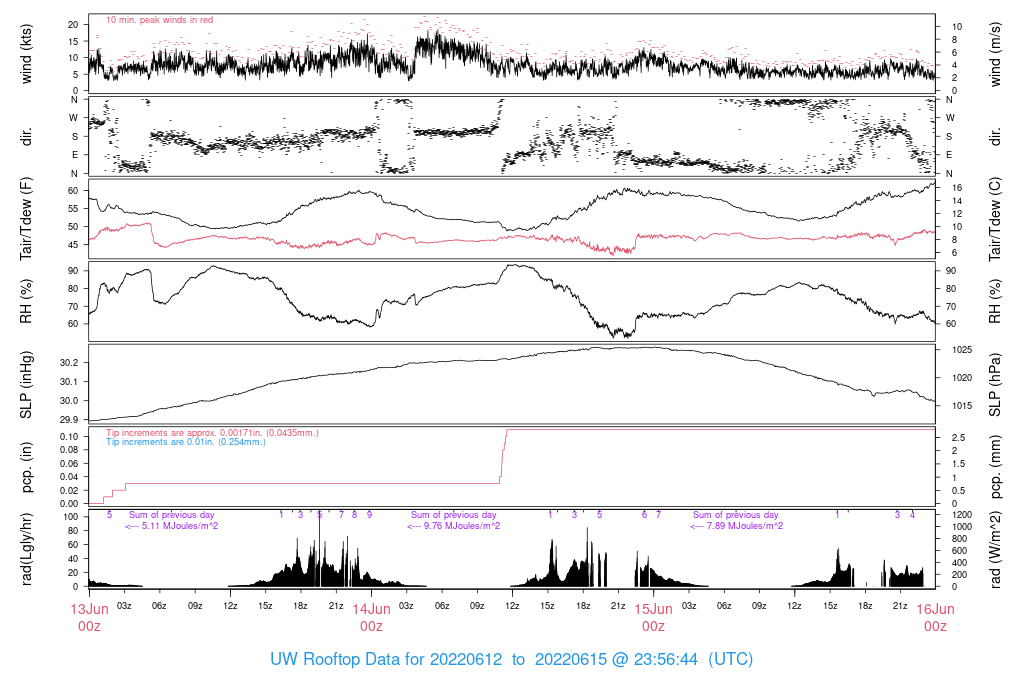The image size is (1024, 700).
Task: Click the '0.10' value on precipitation axis
Action: click(x=69, y=437)
